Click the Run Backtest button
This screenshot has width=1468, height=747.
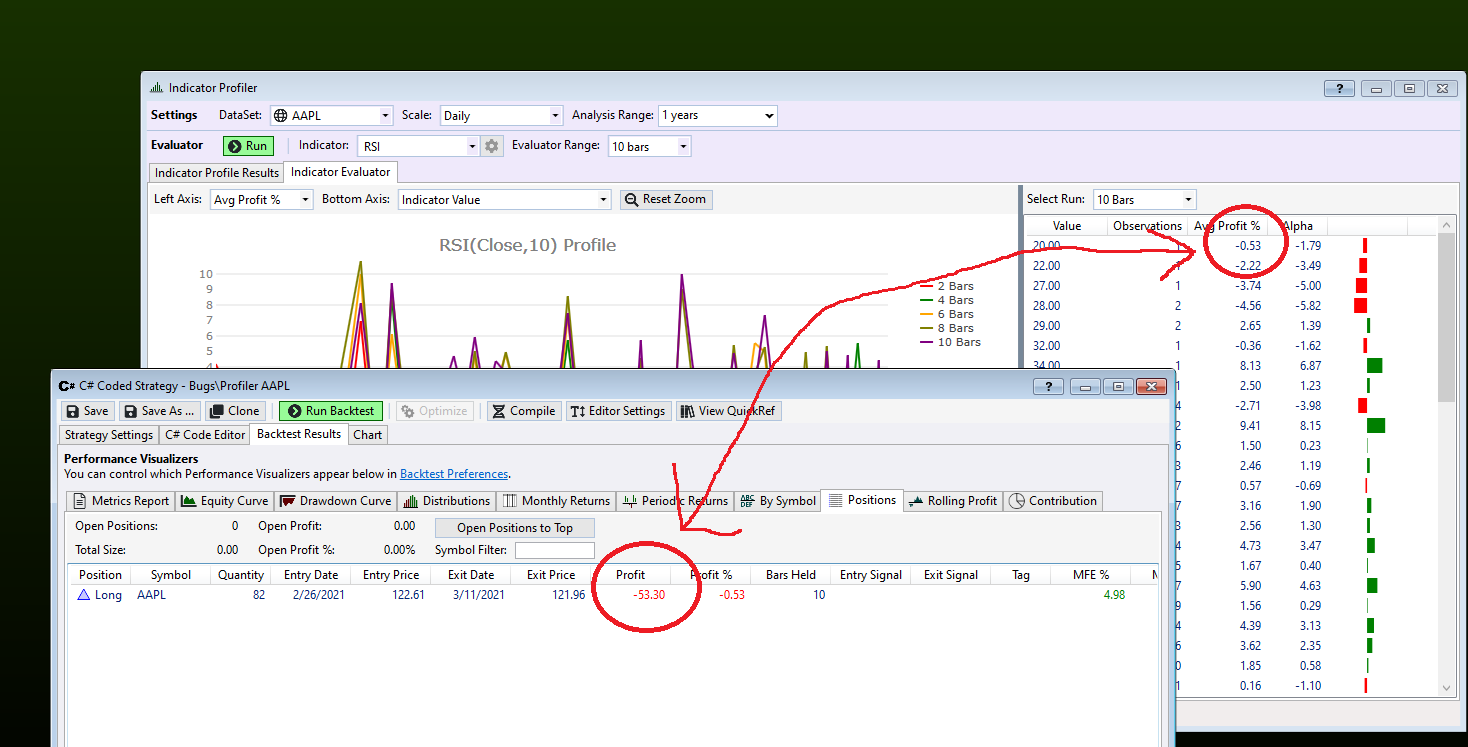point(330,410)
